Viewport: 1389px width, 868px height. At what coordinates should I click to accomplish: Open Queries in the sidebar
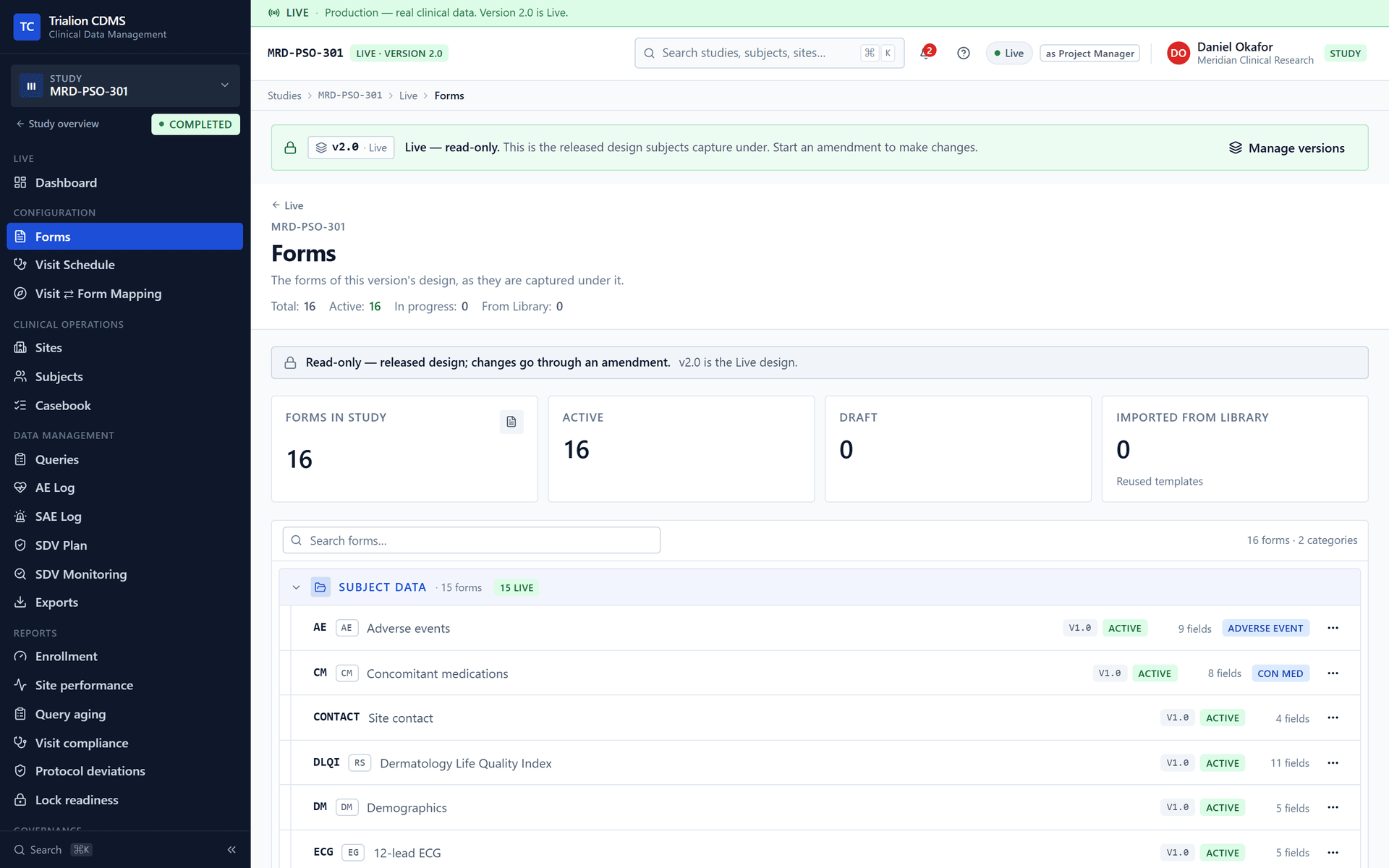click(124, 459)
